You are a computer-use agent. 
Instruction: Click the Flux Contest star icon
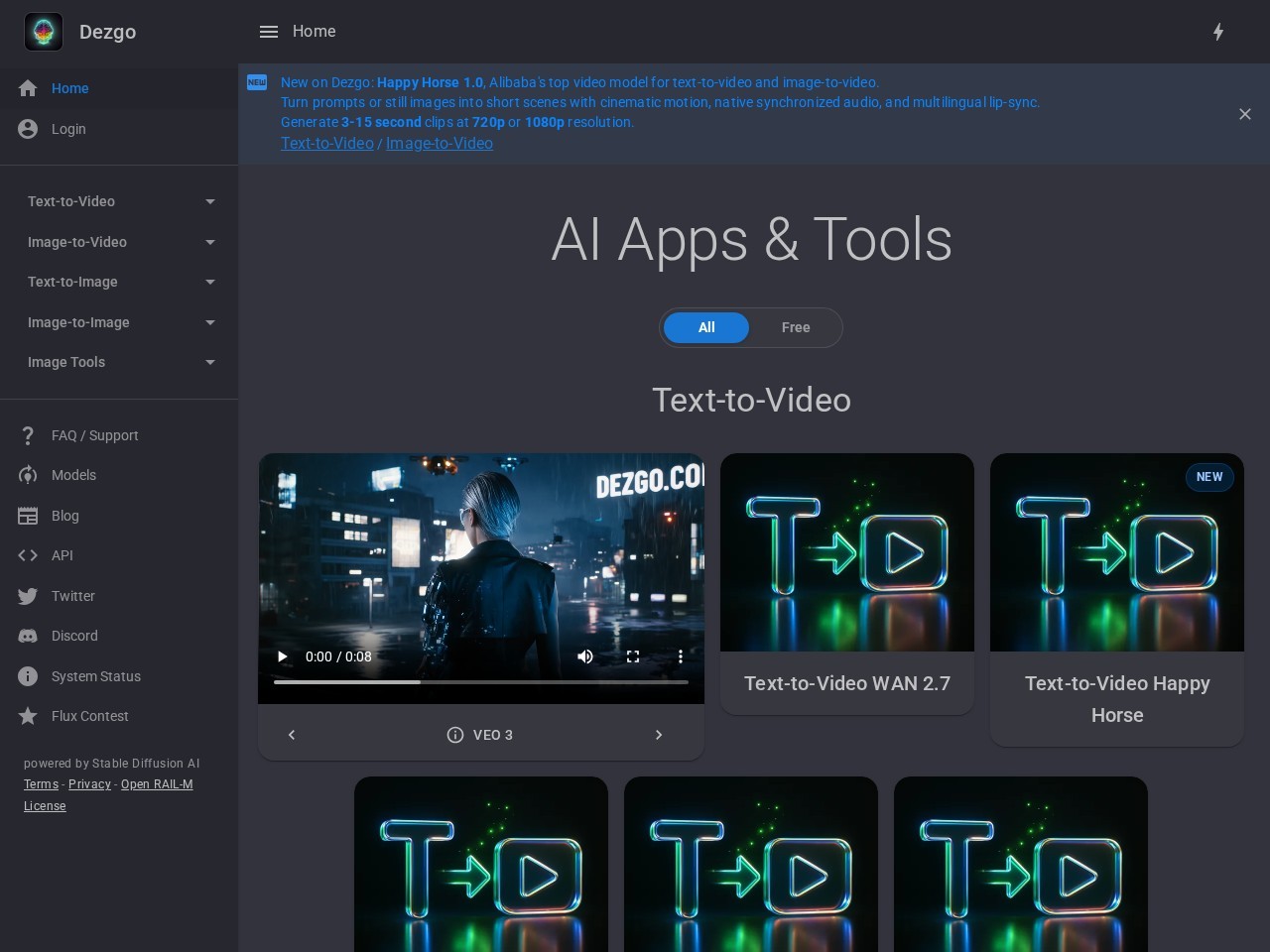[x=28, y=716]
